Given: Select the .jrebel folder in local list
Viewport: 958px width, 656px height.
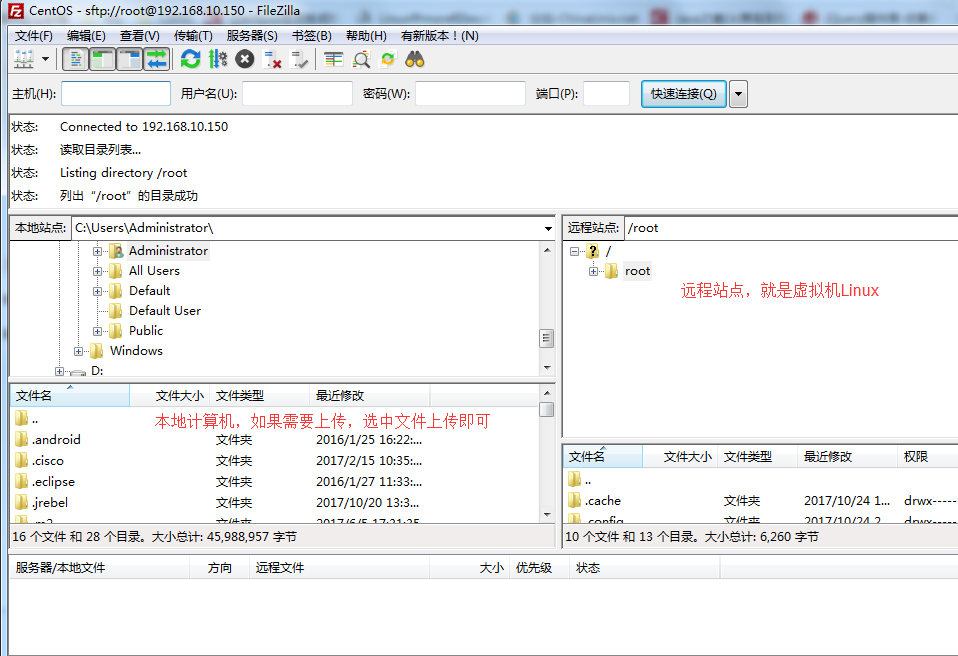Looking at the screenshot, I should coord(50,503).
